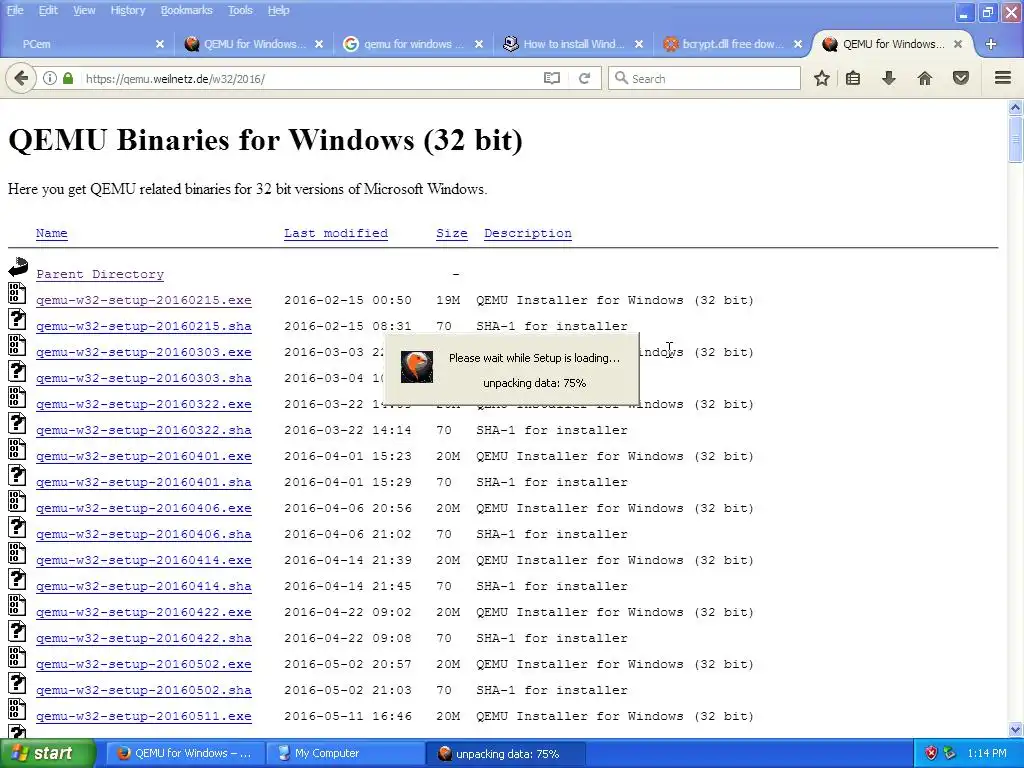Click binary file icon for qemu-w32-setup-20160401.exe

coord(17,449)
